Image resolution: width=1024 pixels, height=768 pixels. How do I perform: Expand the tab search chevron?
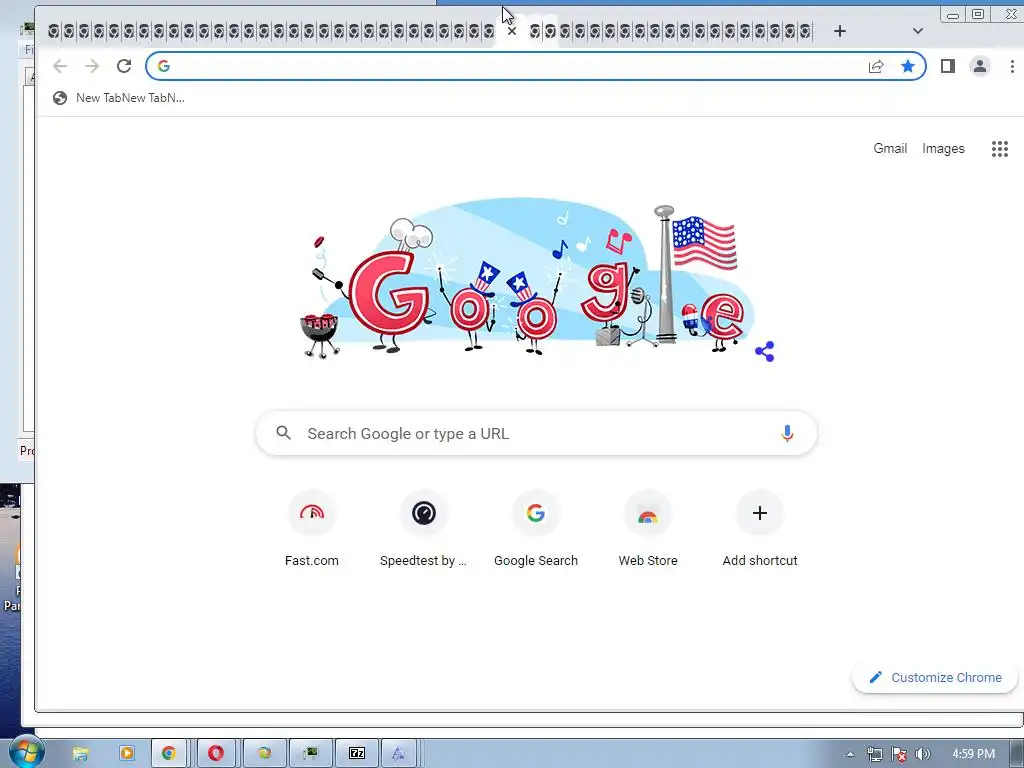tap(918, 31)
